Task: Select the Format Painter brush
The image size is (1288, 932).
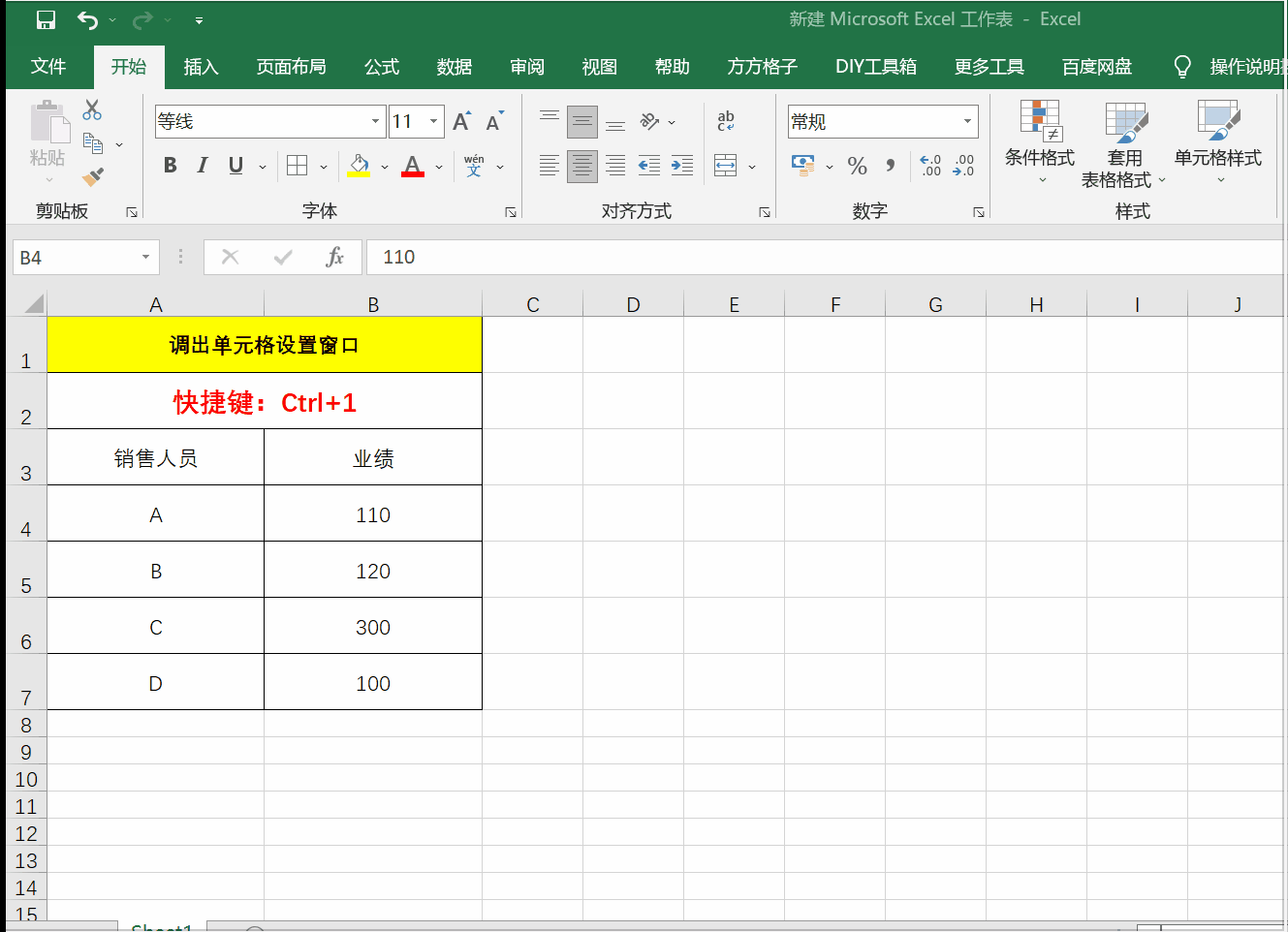Action: coord(92,177)
